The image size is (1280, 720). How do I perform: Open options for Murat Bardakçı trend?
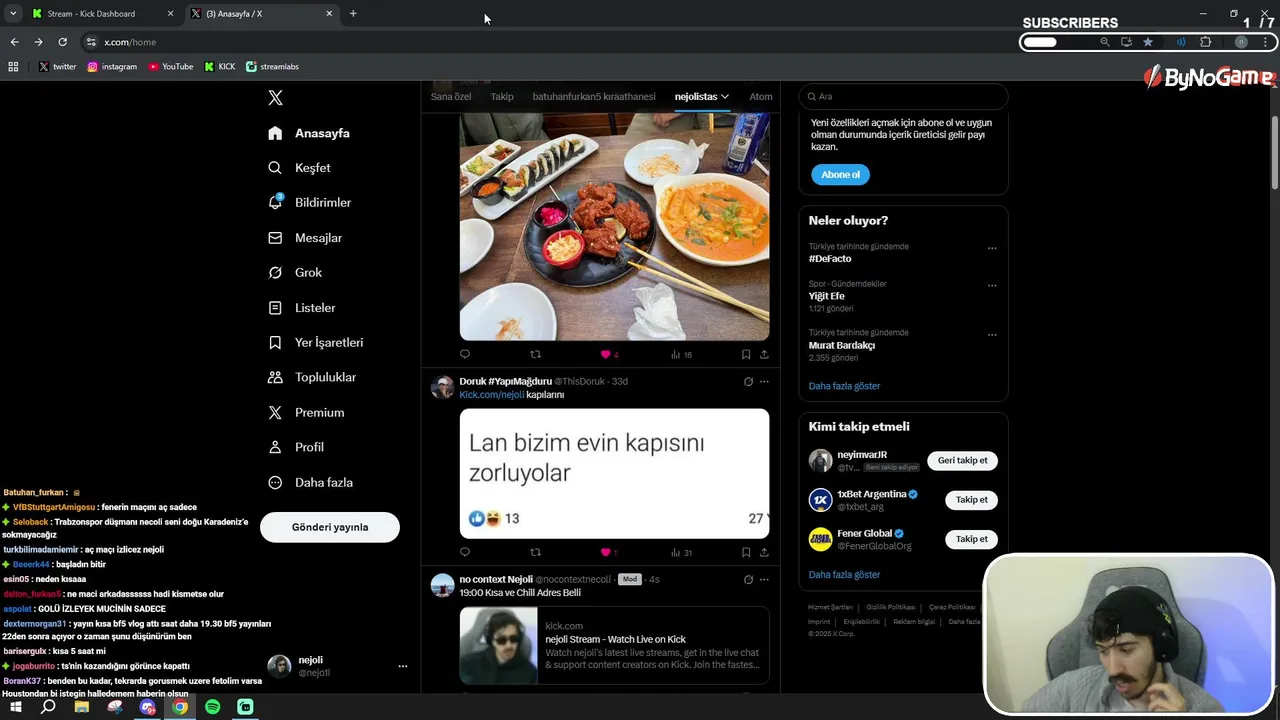click(x=992, y=333)
